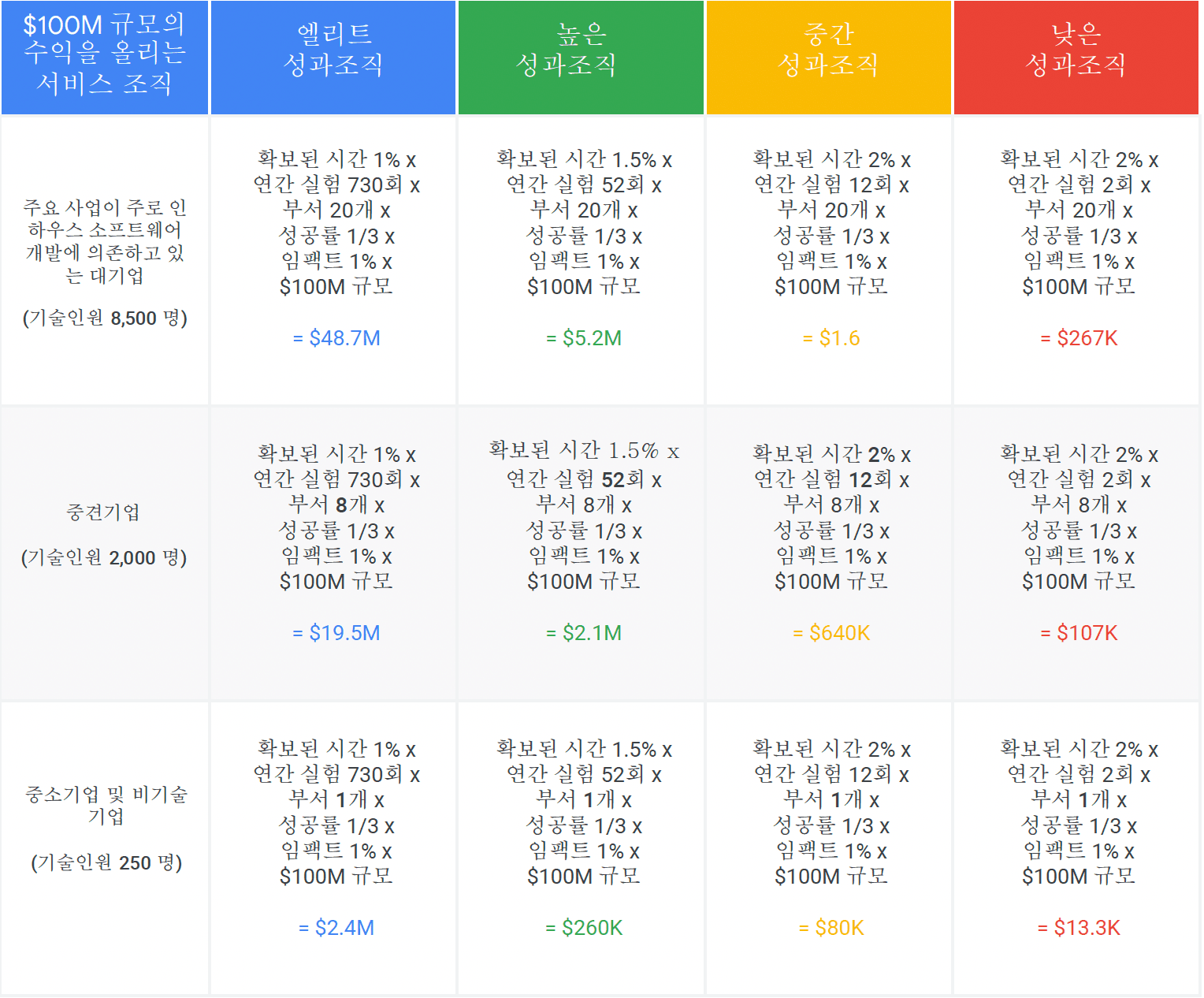Click the '= $2.4M' result value
Screen dimensions: 1204x998
336,928
